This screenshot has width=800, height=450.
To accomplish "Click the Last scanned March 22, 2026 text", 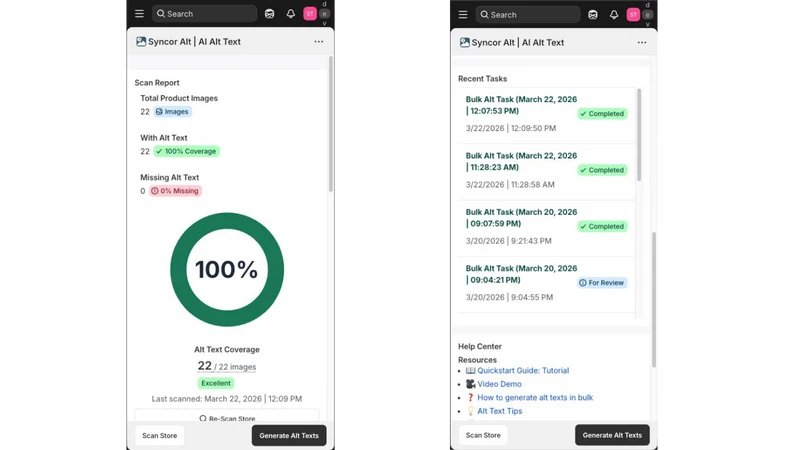I will 227,399.
